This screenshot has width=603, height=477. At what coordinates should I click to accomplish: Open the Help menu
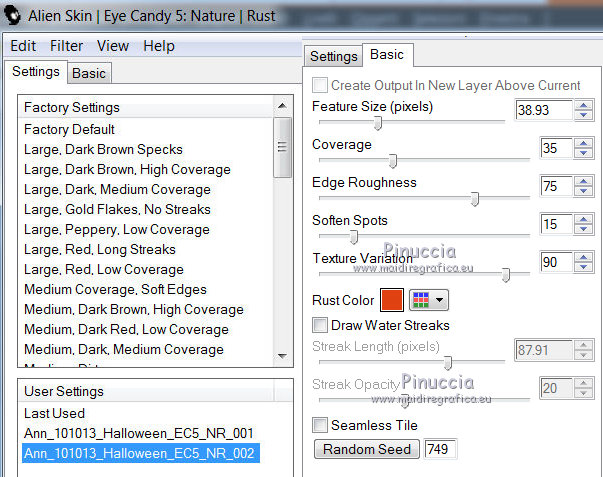pyautogui.click(x=159, y=46)
